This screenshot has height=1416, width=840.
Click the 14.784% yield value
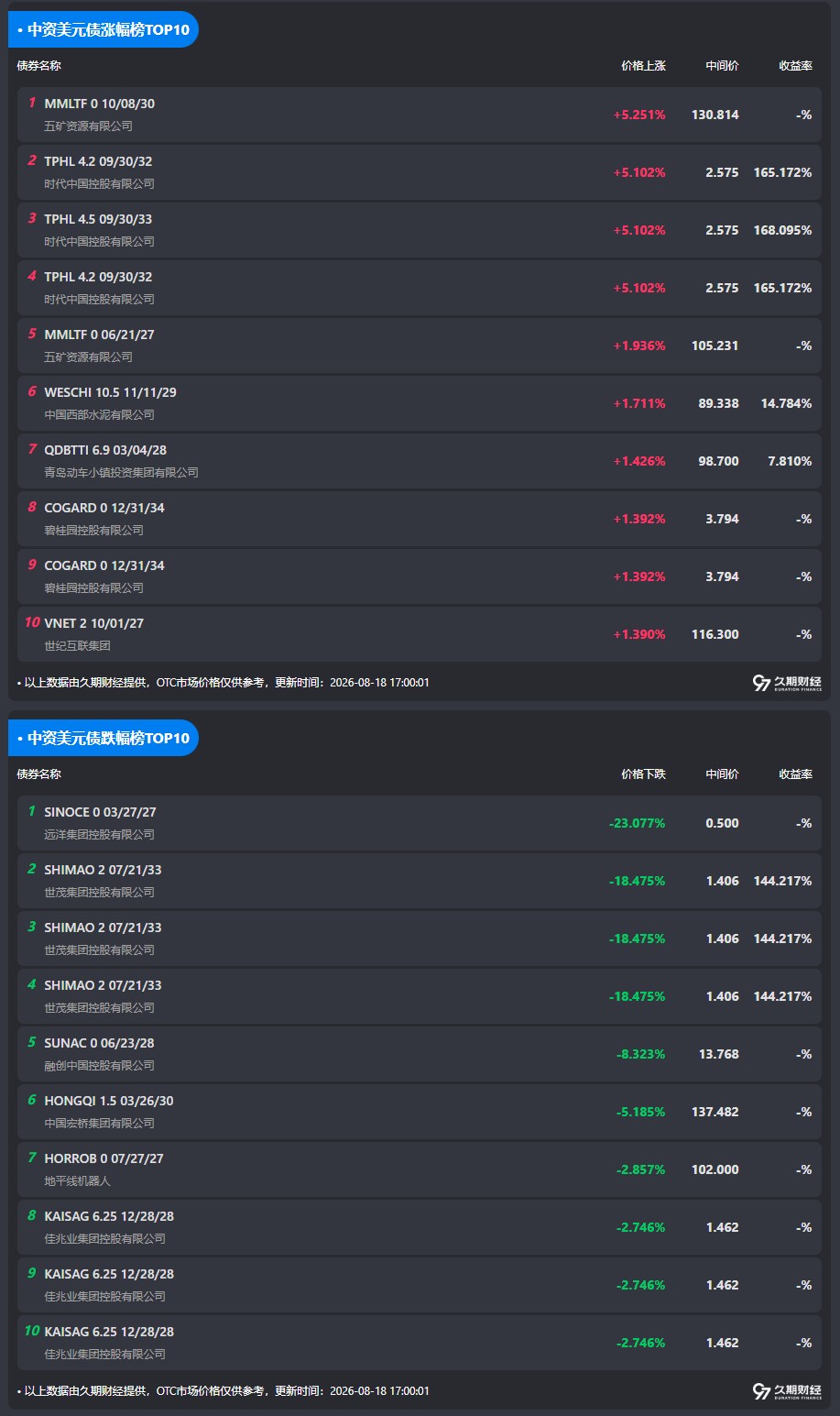tap(787, 404)
